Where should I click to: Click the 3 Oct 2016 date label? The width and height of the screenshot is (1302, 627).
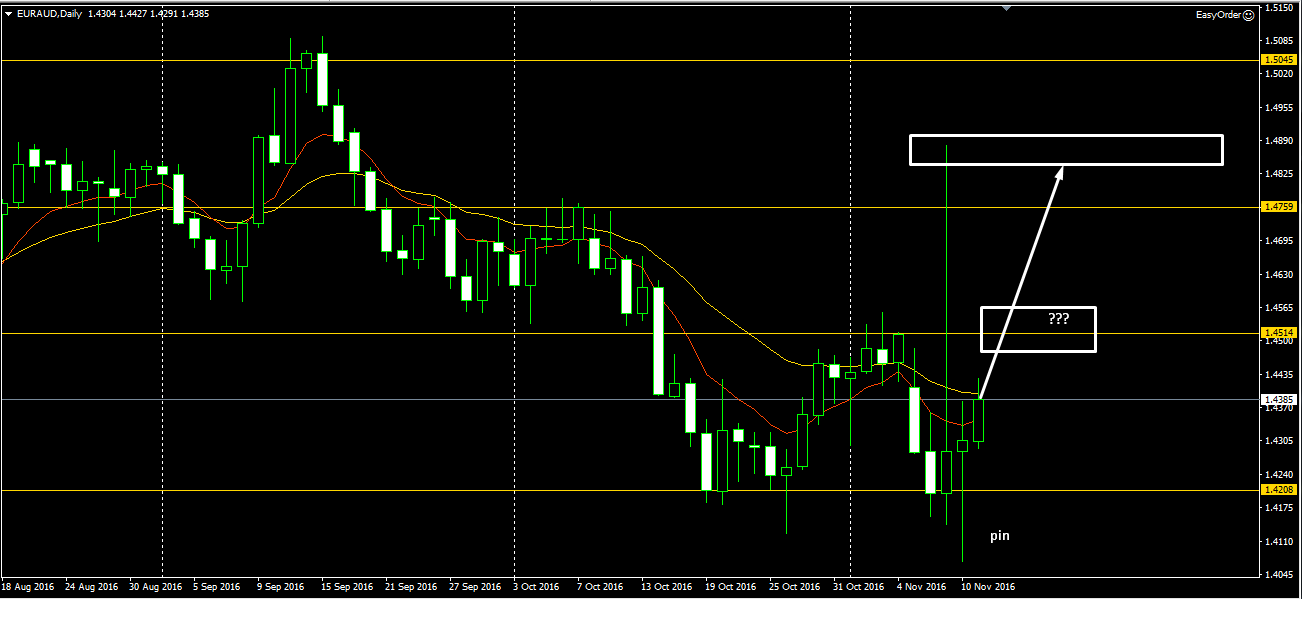click(x=537, y=587)
